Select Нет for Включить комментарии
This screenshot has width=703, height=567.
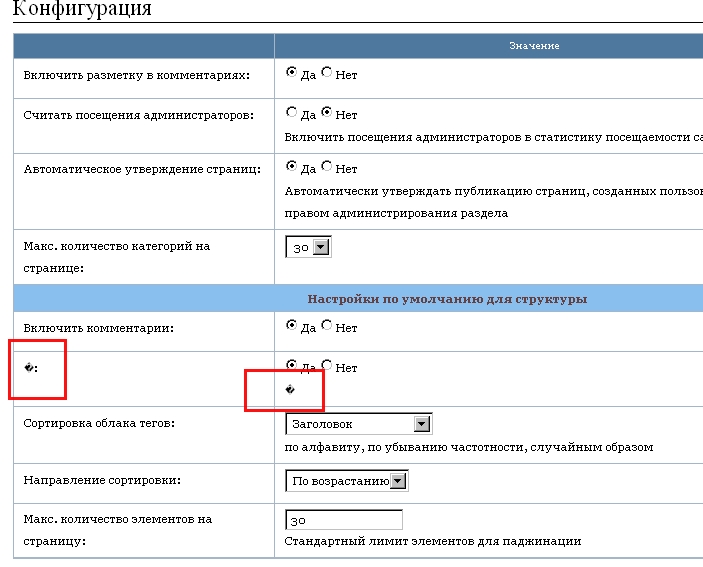click(x=327, y=325)
